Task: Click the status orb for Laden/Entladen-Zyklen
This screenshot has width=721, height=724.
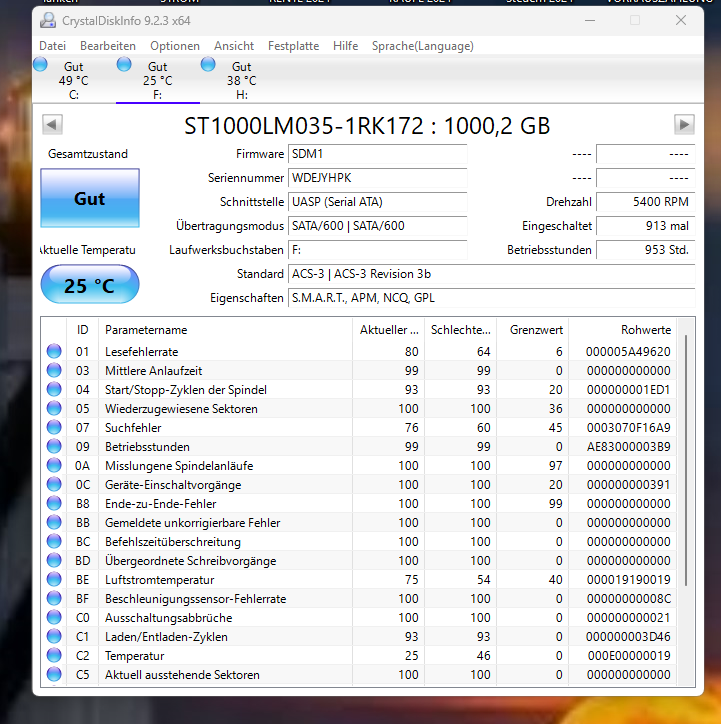Action: click(x=54, y=636)
